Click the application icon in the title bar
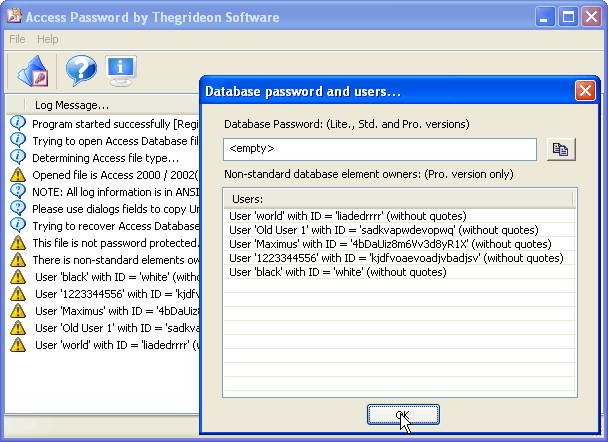The image size is (608, 442). (14, 16)
